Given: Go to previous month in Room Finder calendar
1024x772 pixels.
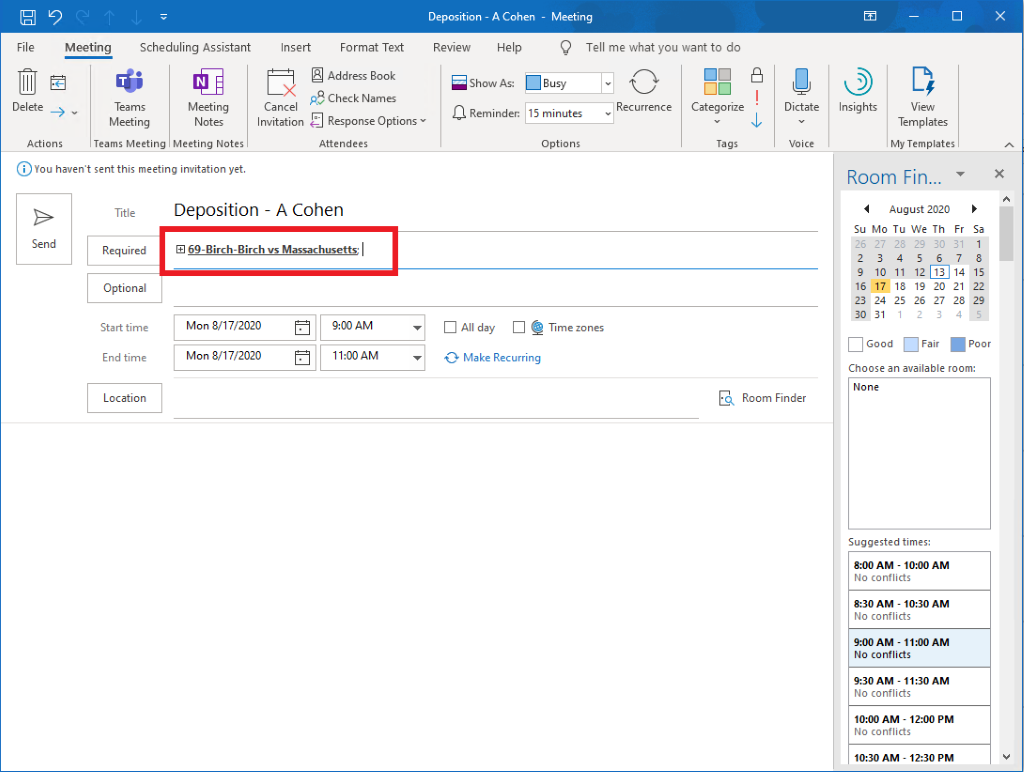Looking at the screenshot, I should 867,209.
